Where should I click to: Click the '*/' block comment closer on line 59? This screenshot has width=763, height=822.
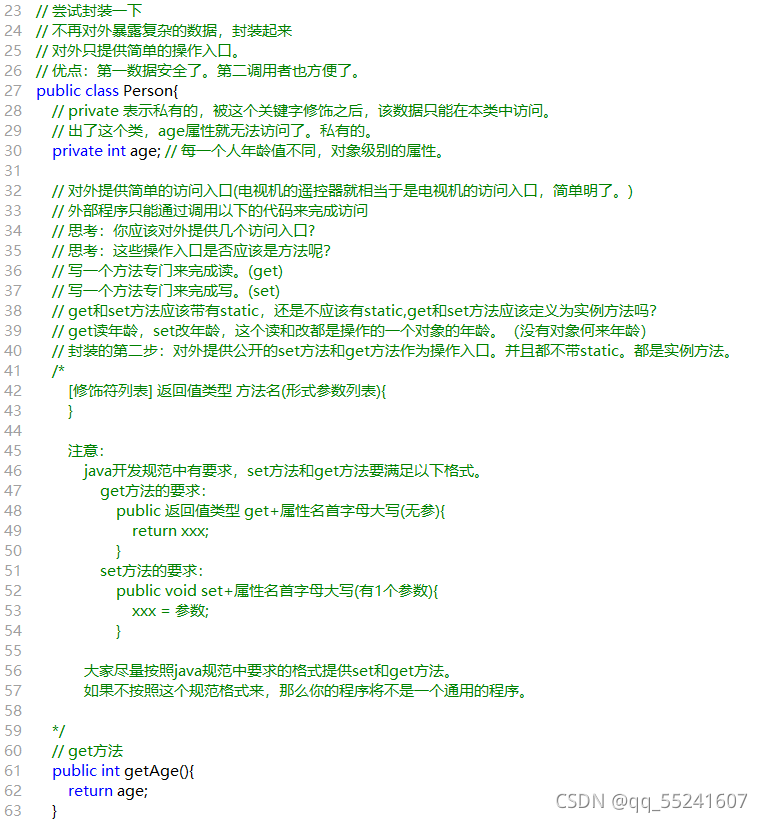click(x=59, y=731)
